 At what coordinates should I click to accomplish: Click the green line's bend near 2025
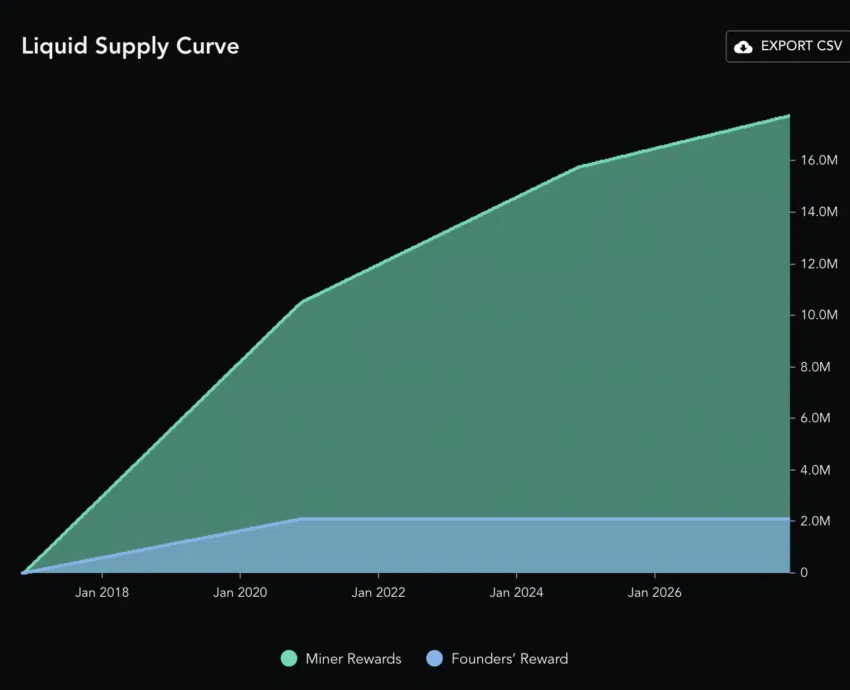pos(580,166)
